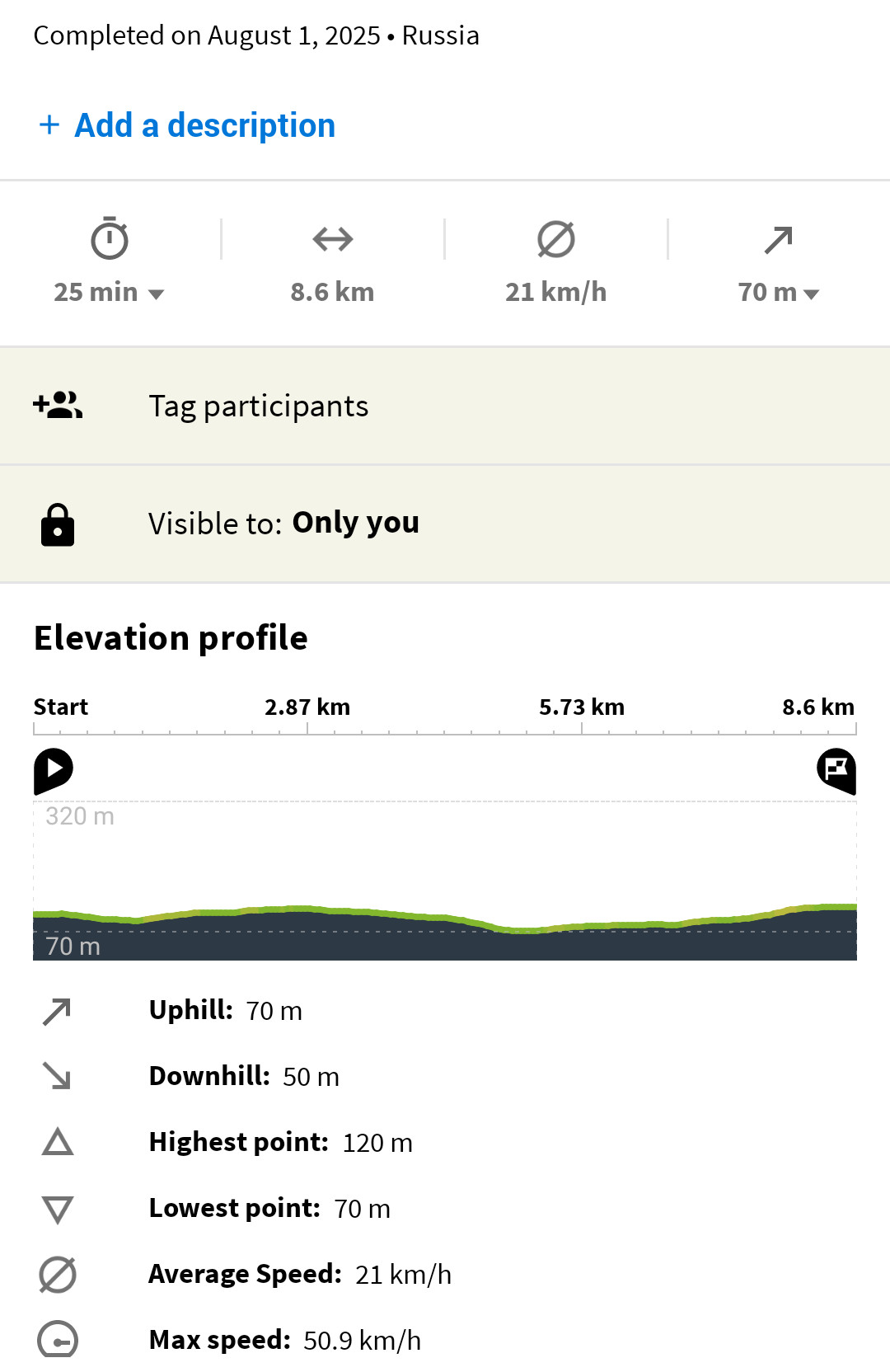
Task: Select the start play marker on elevation profile
Action: 54,771
